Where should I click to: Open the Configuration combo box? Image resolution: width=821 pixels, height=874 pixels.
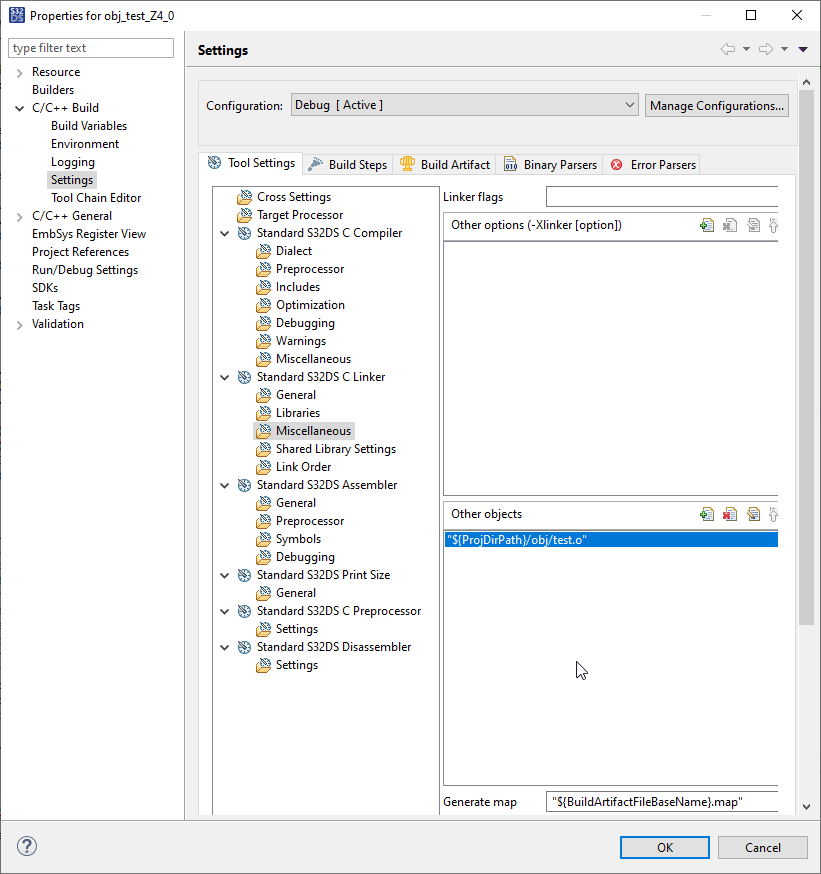click(465, 105)
